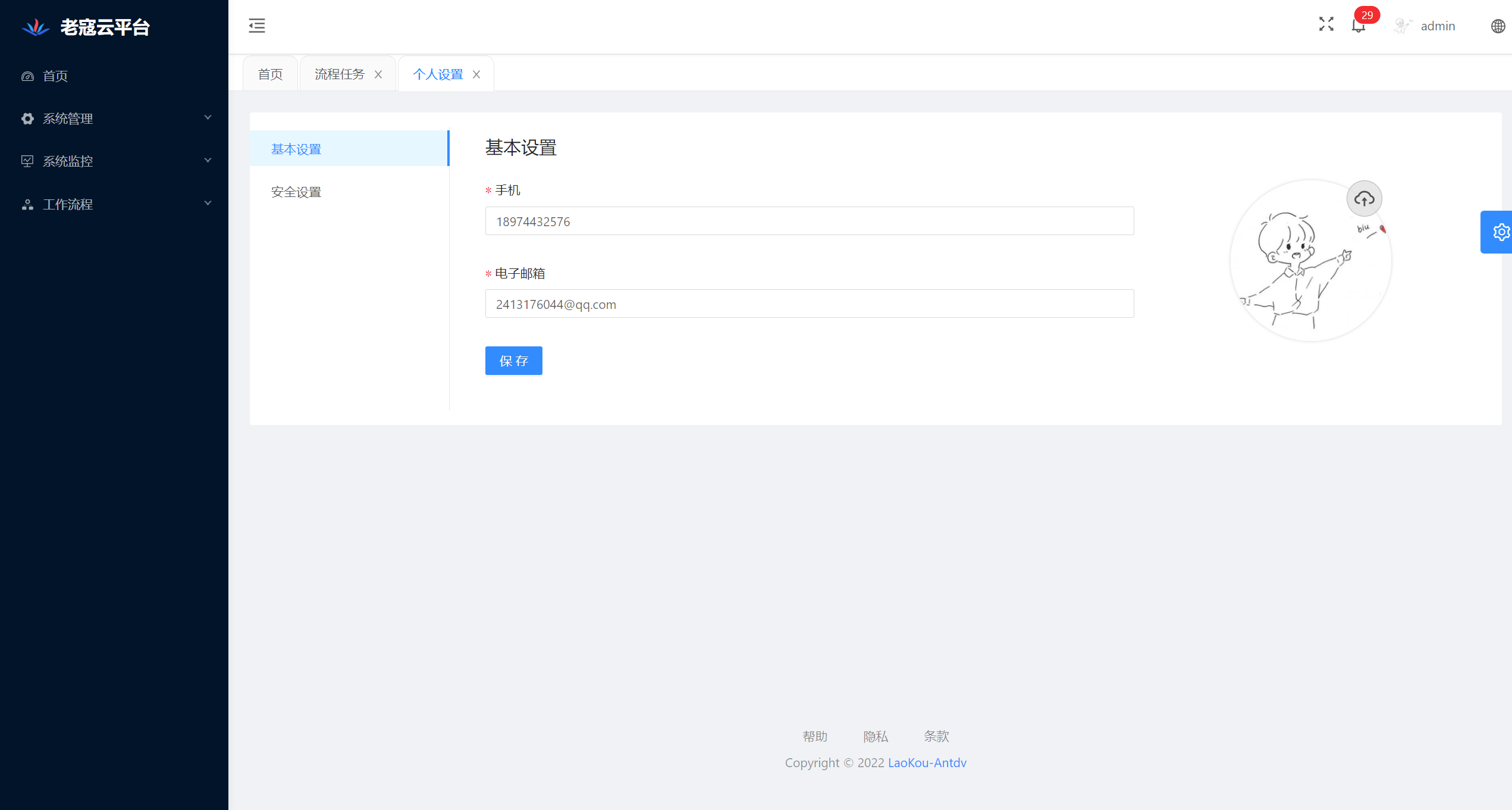Switch to the 流程任务 tab

click(x=339, y=74)
